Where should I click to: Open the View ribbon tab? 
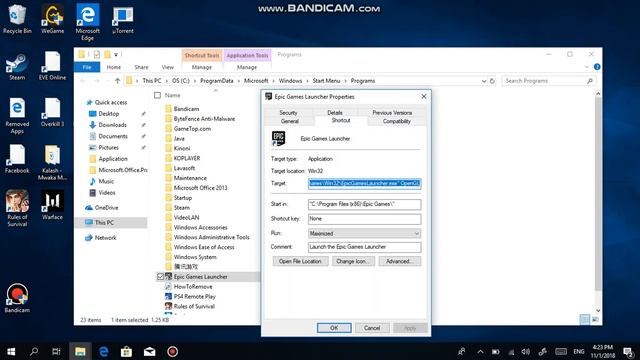tap(167, 67)
